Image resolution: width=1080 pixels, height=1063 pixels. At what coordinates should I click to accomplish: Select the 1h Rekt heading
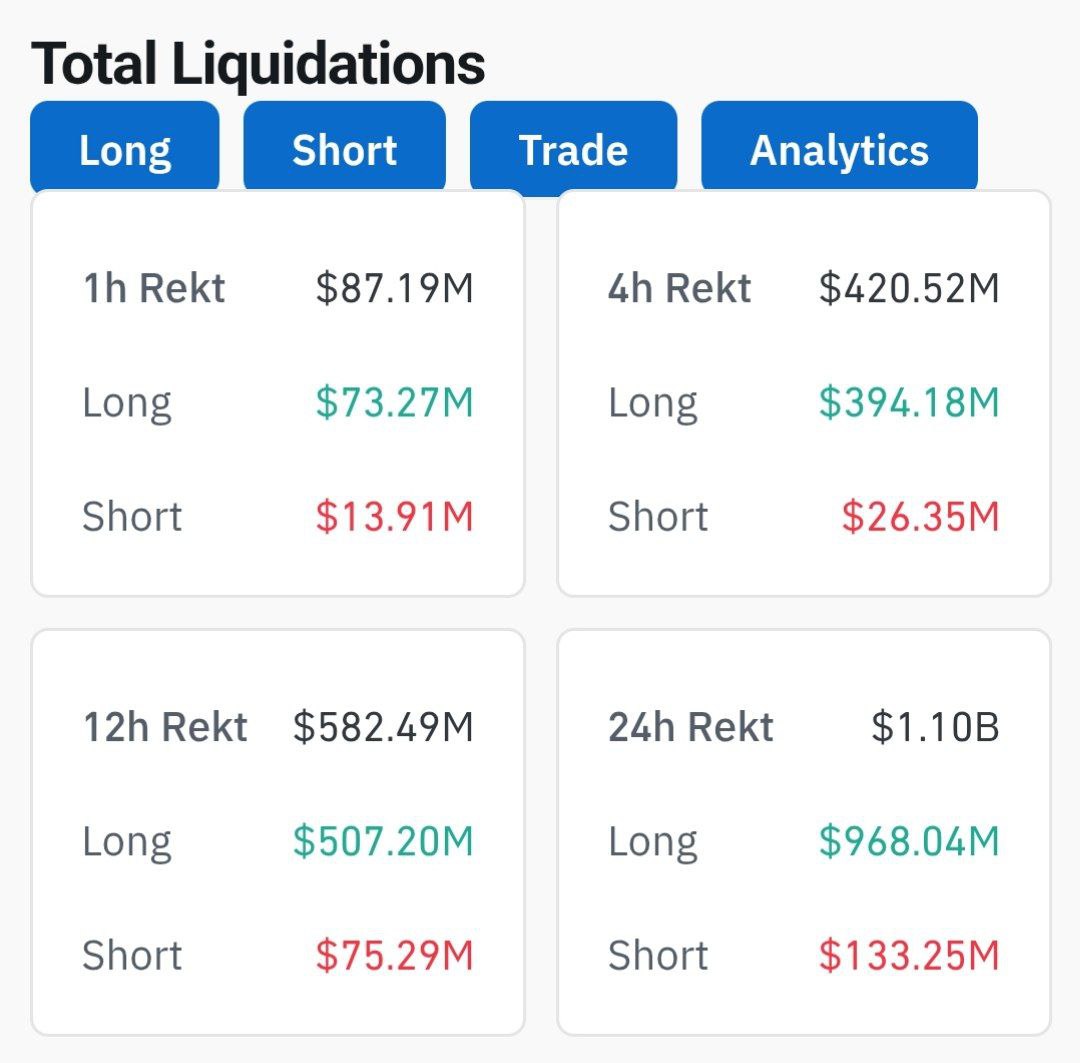[x=154, y=289]
